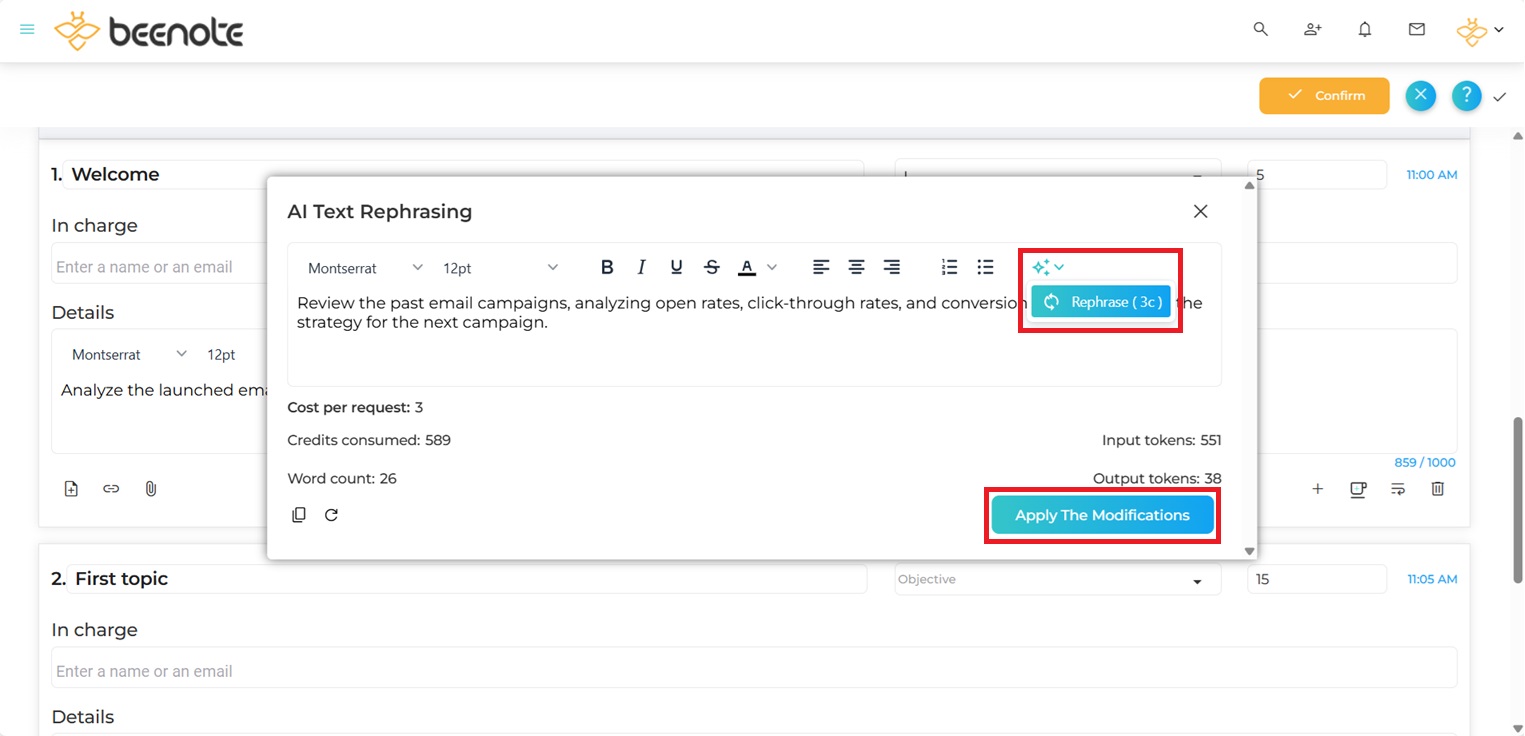Open the notifications bell
The width and height of the screenshot is (1525, 736).
1364,30
